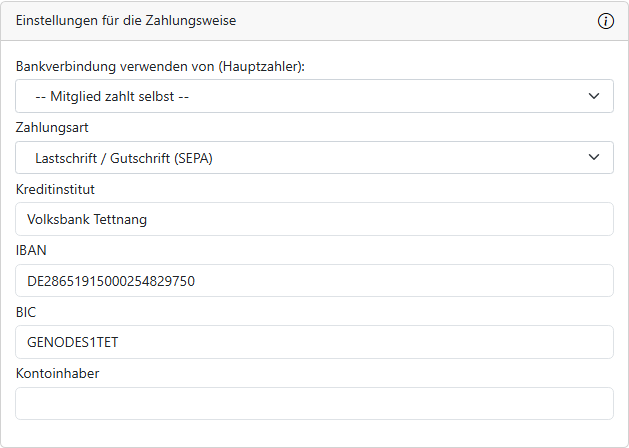Click the 'Kreditinstitut' label text
This screenshot has height=448, width=629.
[x=55, y=189]
